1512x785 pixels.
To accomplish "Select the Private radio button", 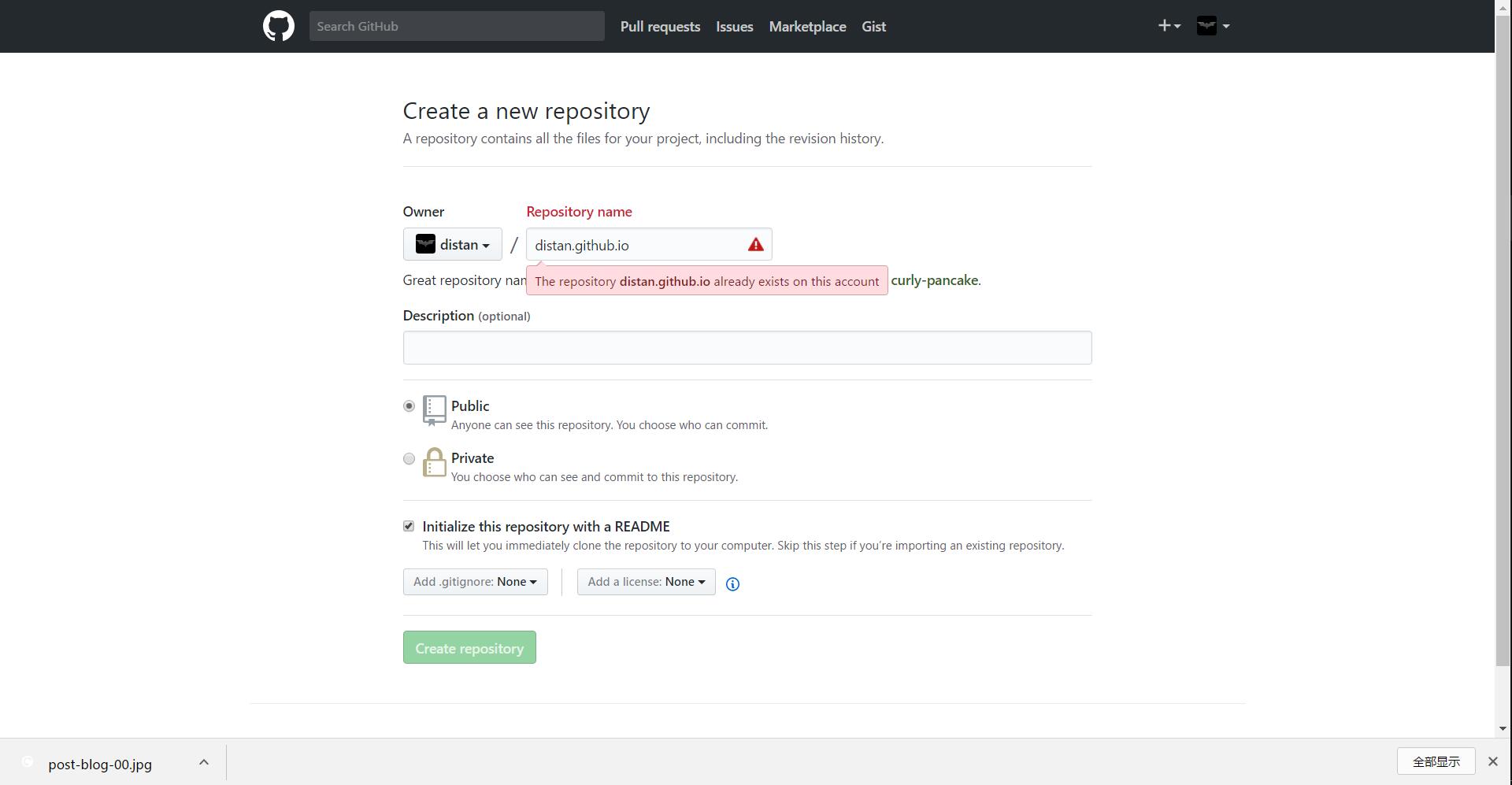I will [x=409, y=458].
